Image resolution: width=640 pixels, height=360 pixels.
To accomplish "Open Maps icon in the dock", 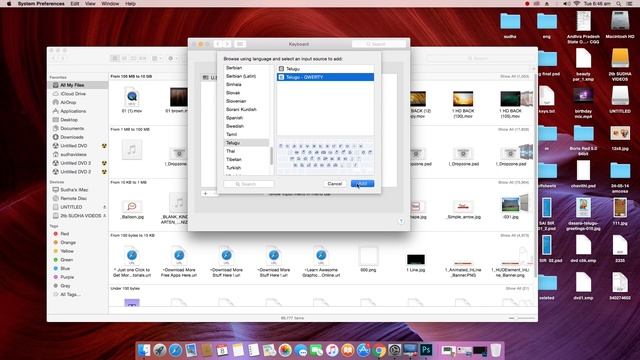I will [x=269, y=350].
